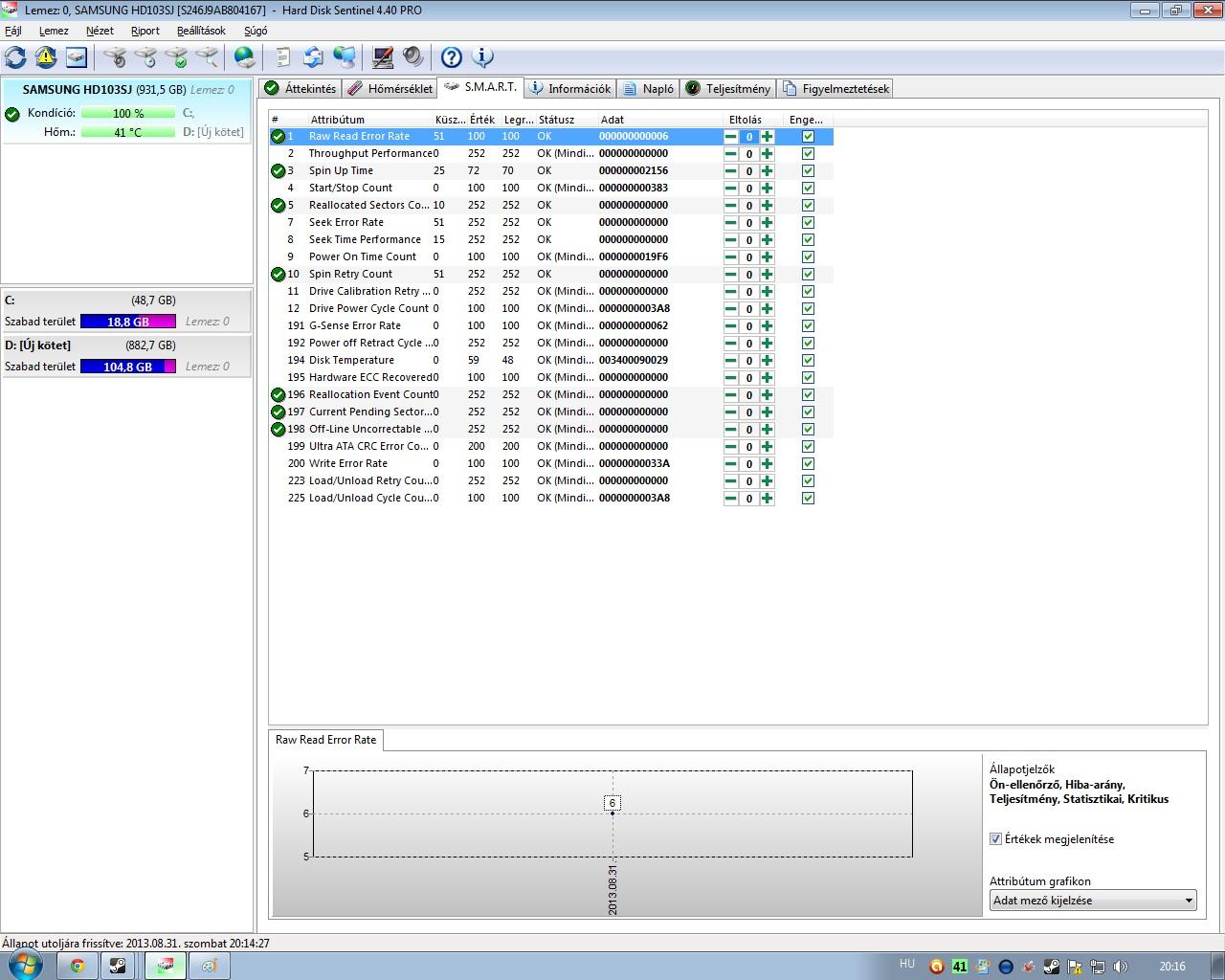This screenshot has width=1225, height=980.
Task: Open the Súgó menu
Action: 256,31
